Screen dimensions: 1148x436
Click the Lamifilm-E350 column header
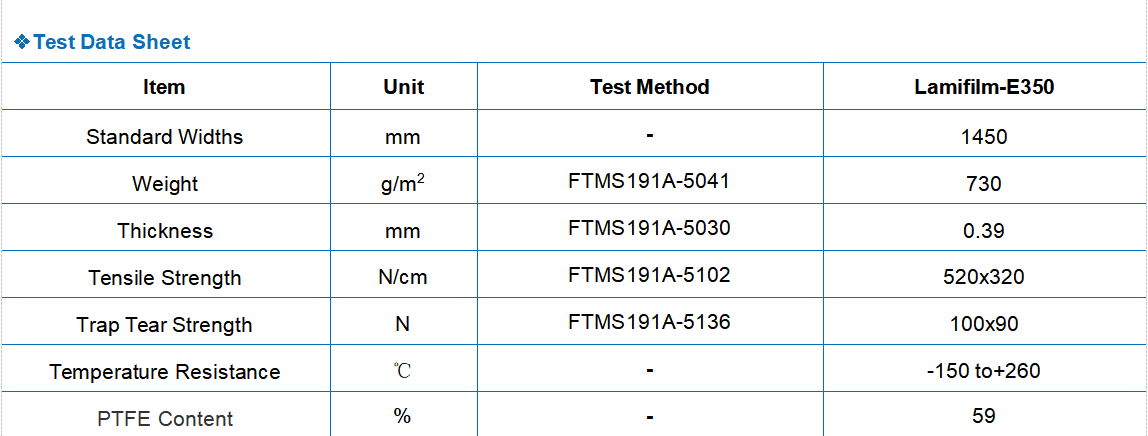(984, 87)
